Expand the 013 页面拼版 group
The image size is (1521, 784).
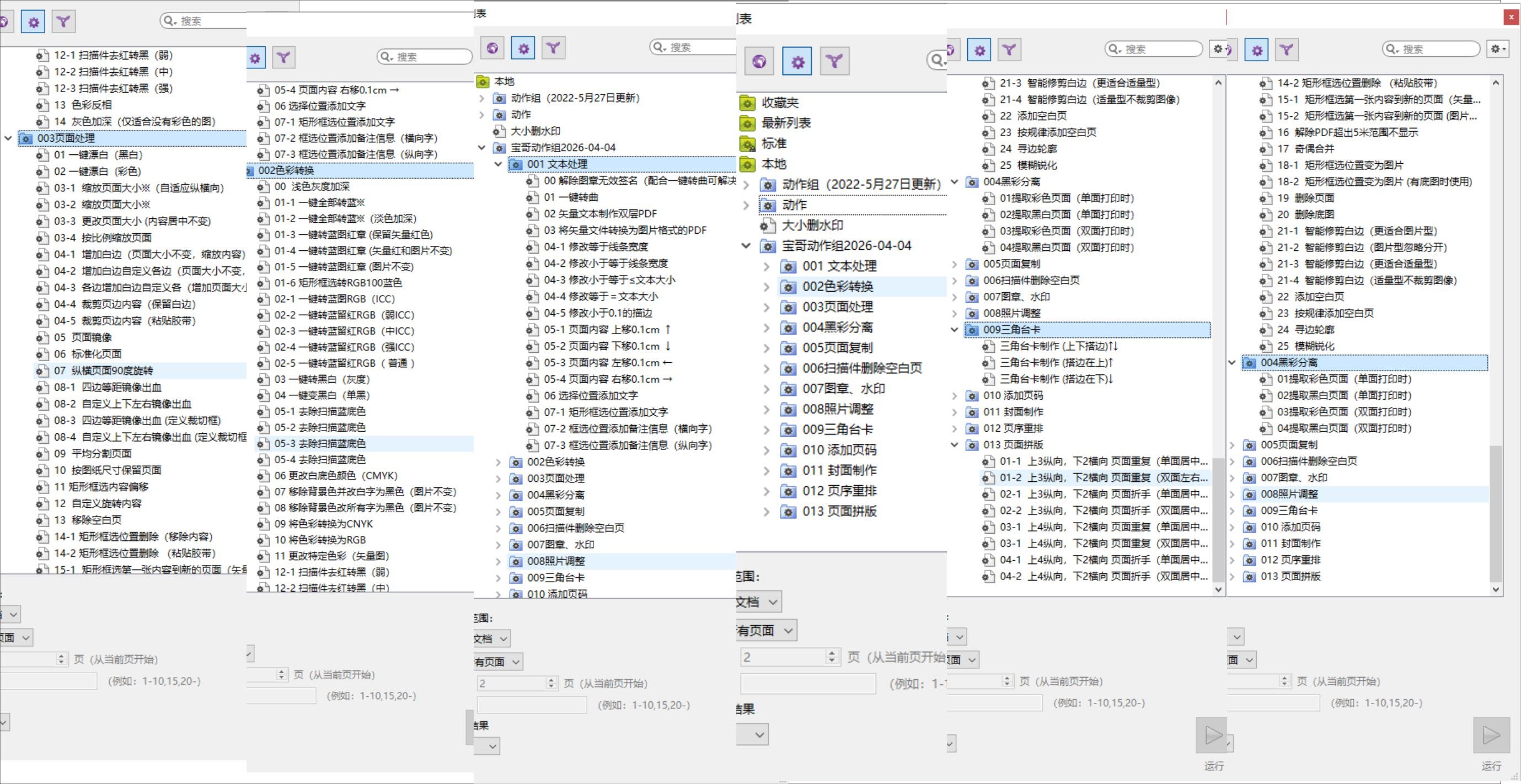[767, 511]
